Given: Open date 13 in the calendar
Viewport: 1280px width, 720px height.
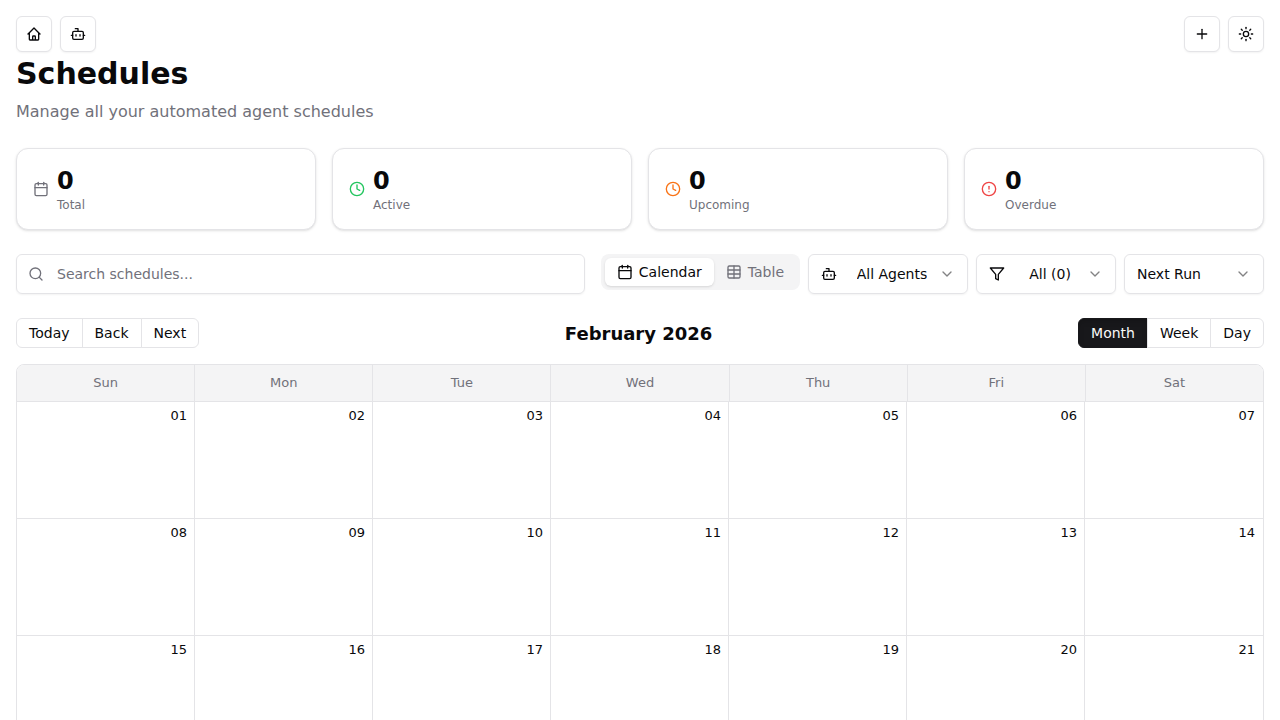Looking at the screenshot, I should tap(1068, 532).
